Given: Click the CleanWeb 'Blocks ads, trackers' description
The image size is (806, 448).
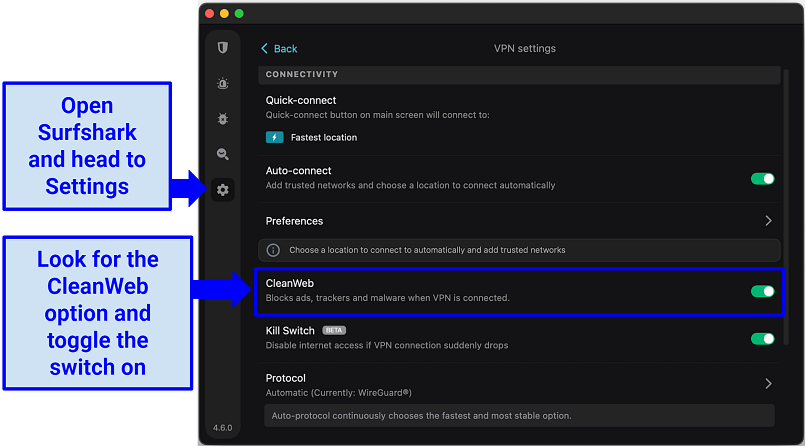Looking at the screenshot, I should tap(388, 298).
